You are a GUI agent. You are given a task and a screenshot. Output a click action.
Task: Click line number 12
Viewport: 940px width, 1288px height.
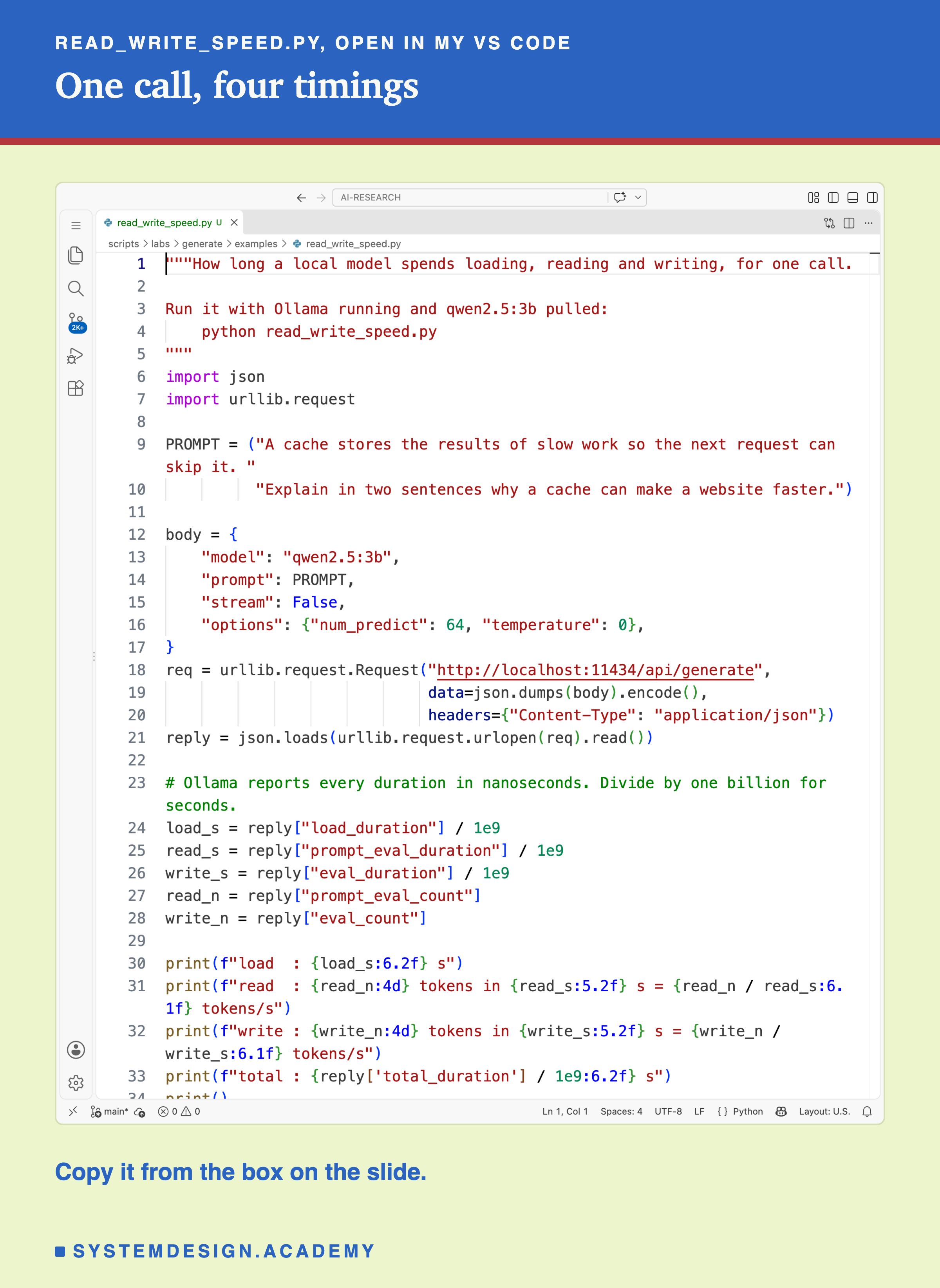[137, 534]
